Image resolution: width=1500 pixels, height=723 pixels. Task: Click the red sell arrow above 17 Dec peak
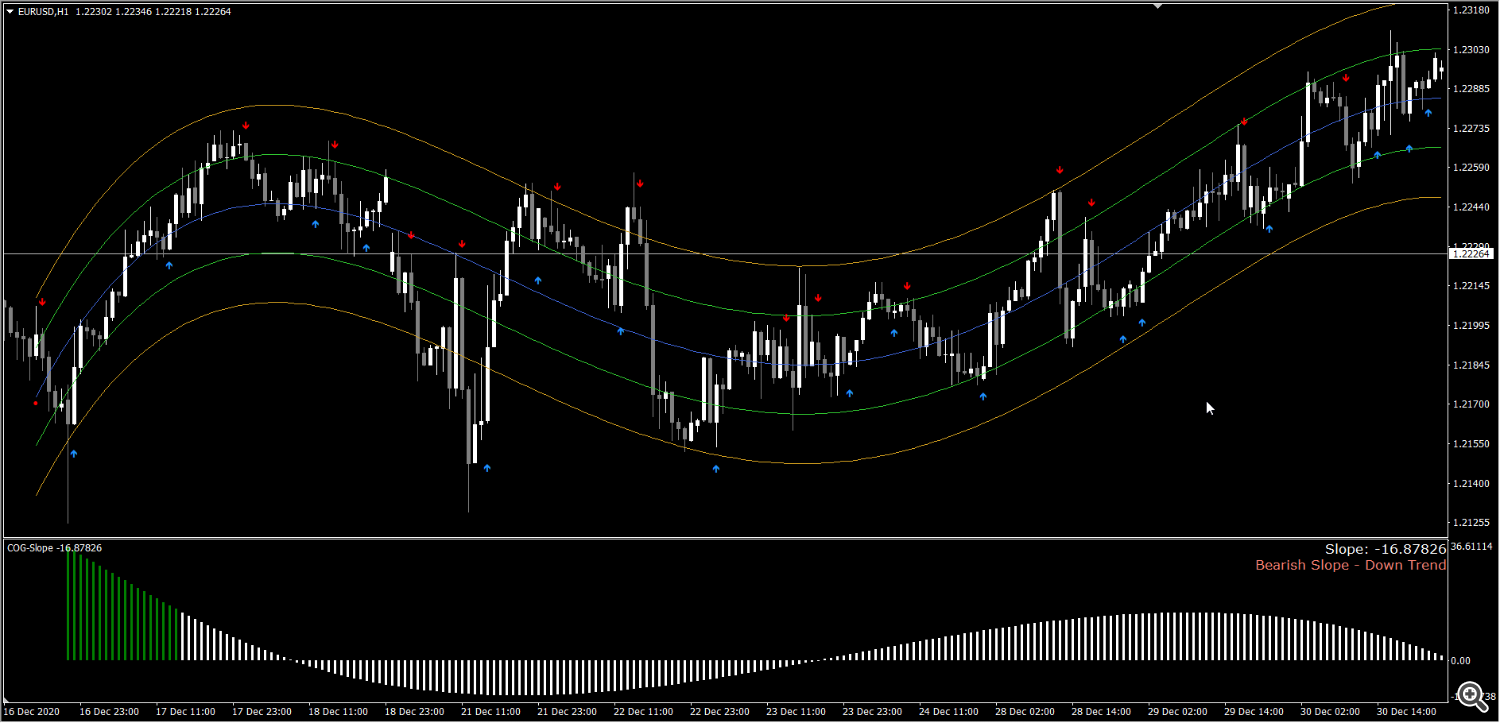pos(245,126)
